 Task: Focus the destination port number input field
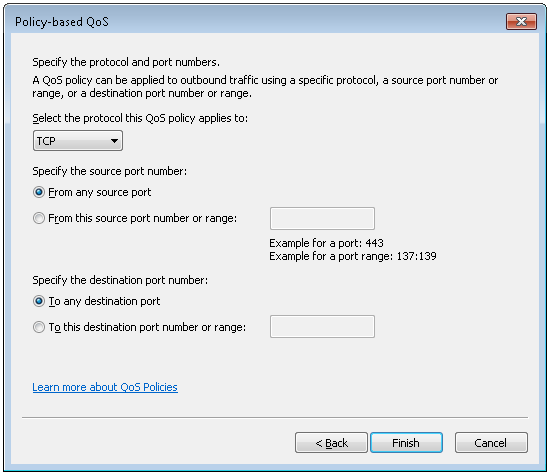(x=322, y=327)
